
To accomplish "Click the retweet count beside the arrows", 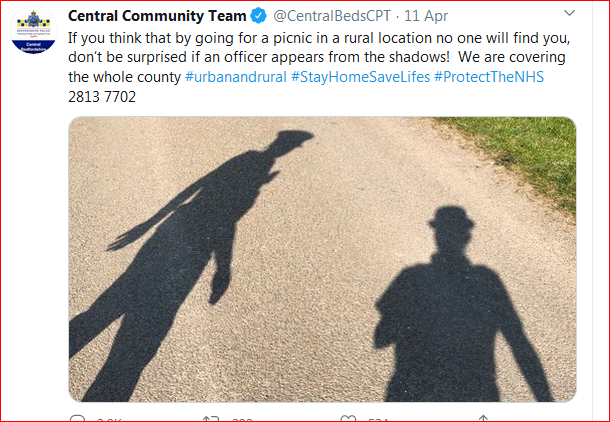I will coord(242,420).
